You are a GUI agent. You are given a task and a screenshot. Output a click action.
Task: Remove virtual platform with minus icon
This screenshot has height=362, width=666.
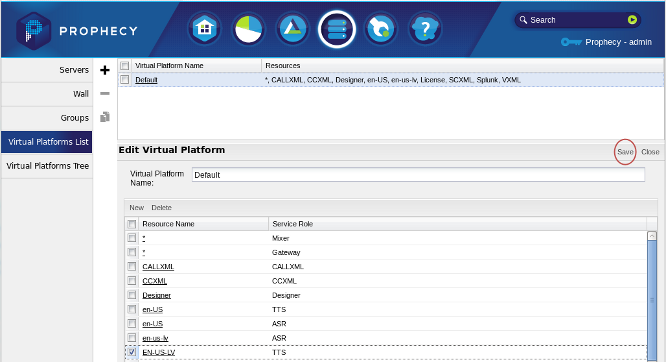coord(105,93)
